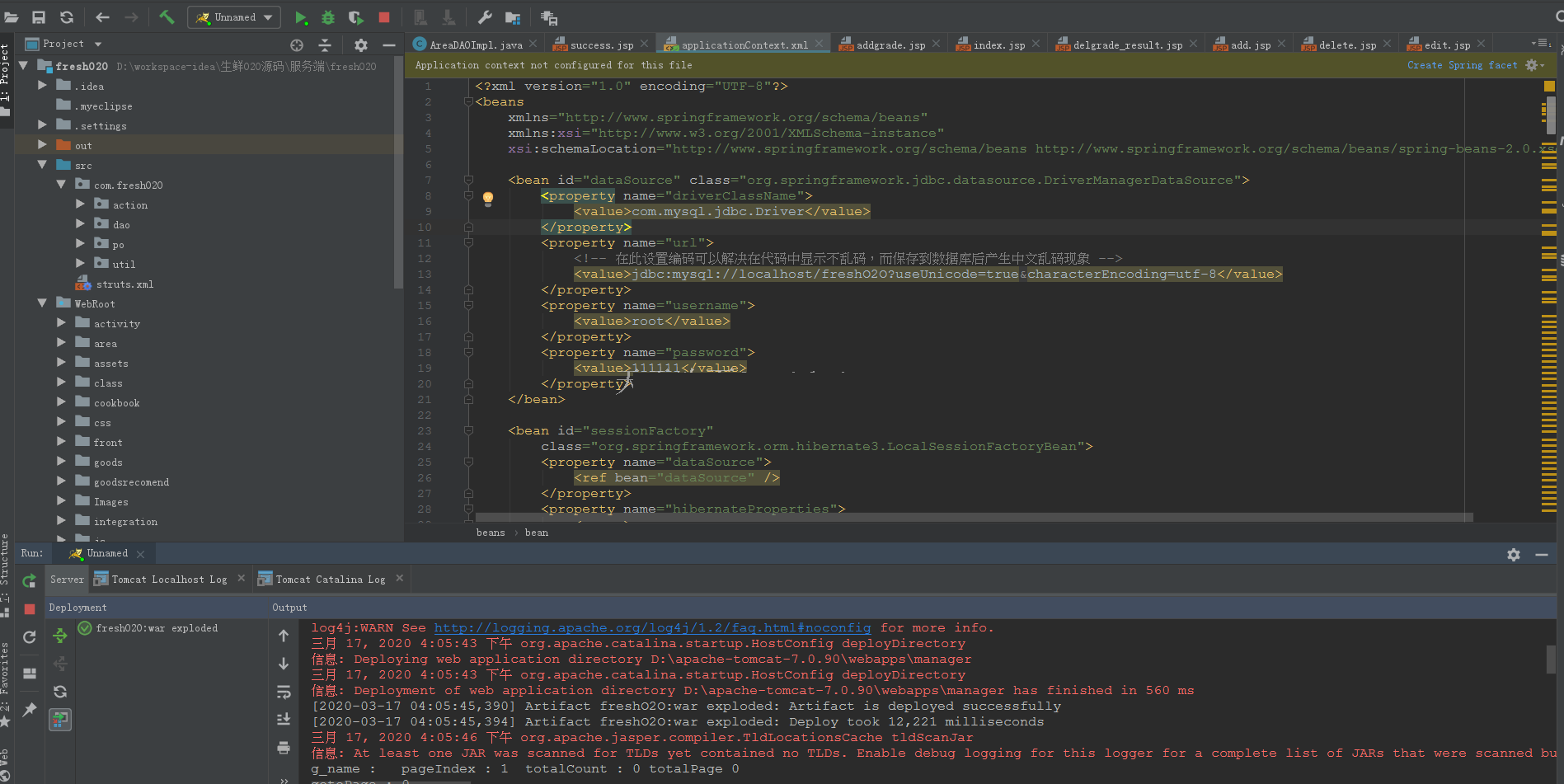This screenshot has width=1564, height=784.
Task: Start debugging with the green bug icon
Action: (x=328, y=17)
